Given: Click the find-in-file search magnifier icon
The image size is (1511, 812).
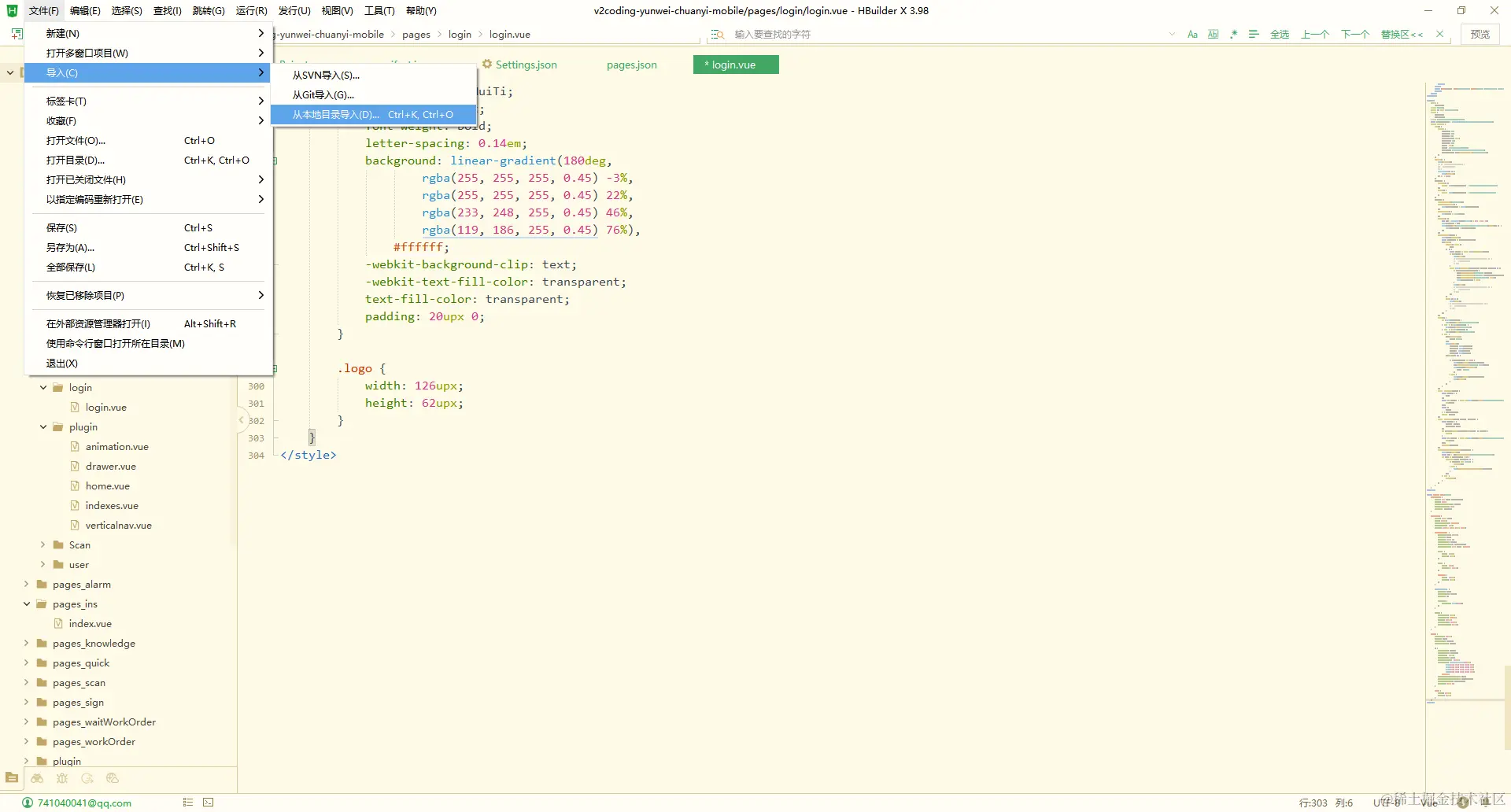Looking at the screenshot, I should tap(718, 35).
